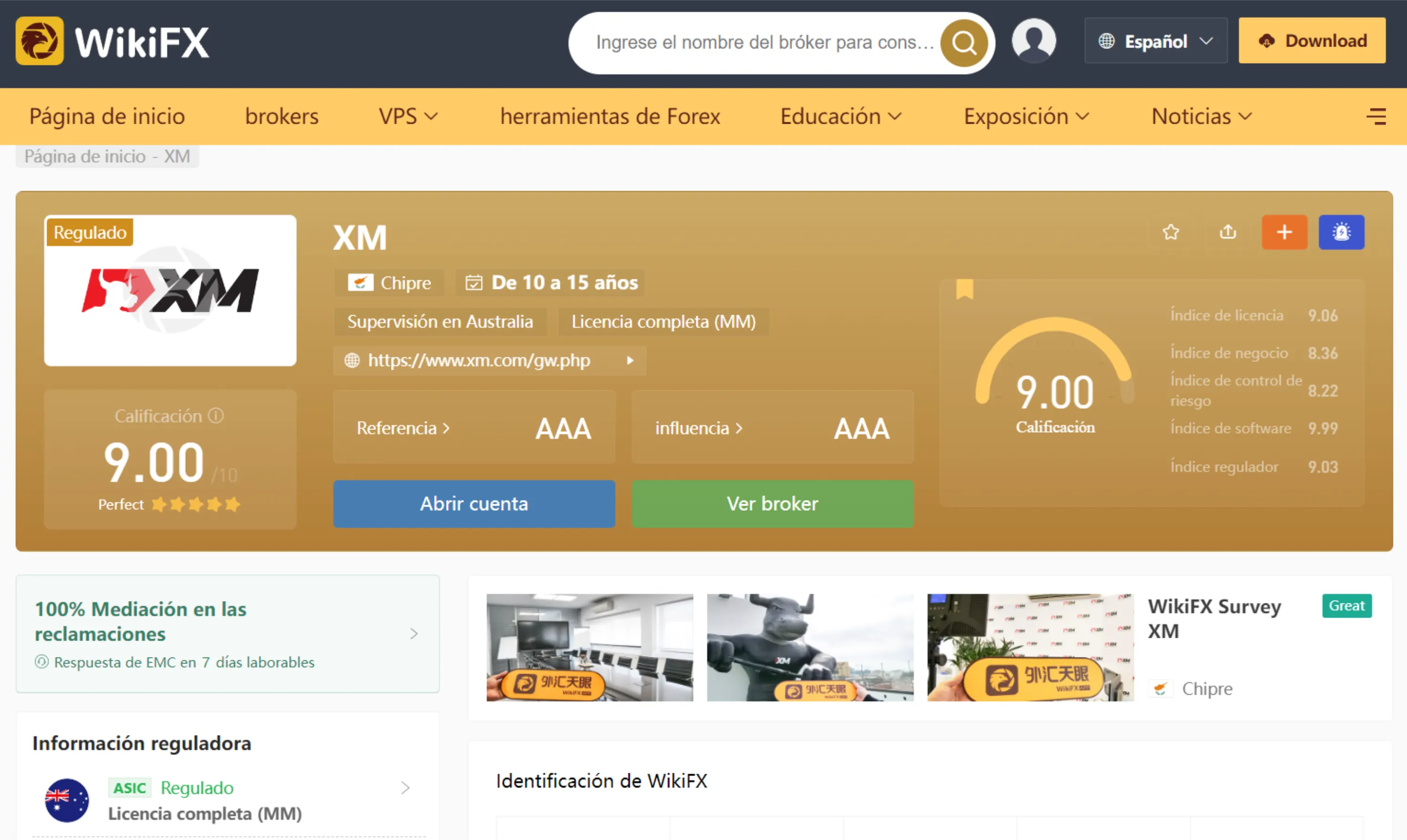Click the WikiFX lion logo icon
1407x840 pixels.
[x=40, y=41]
